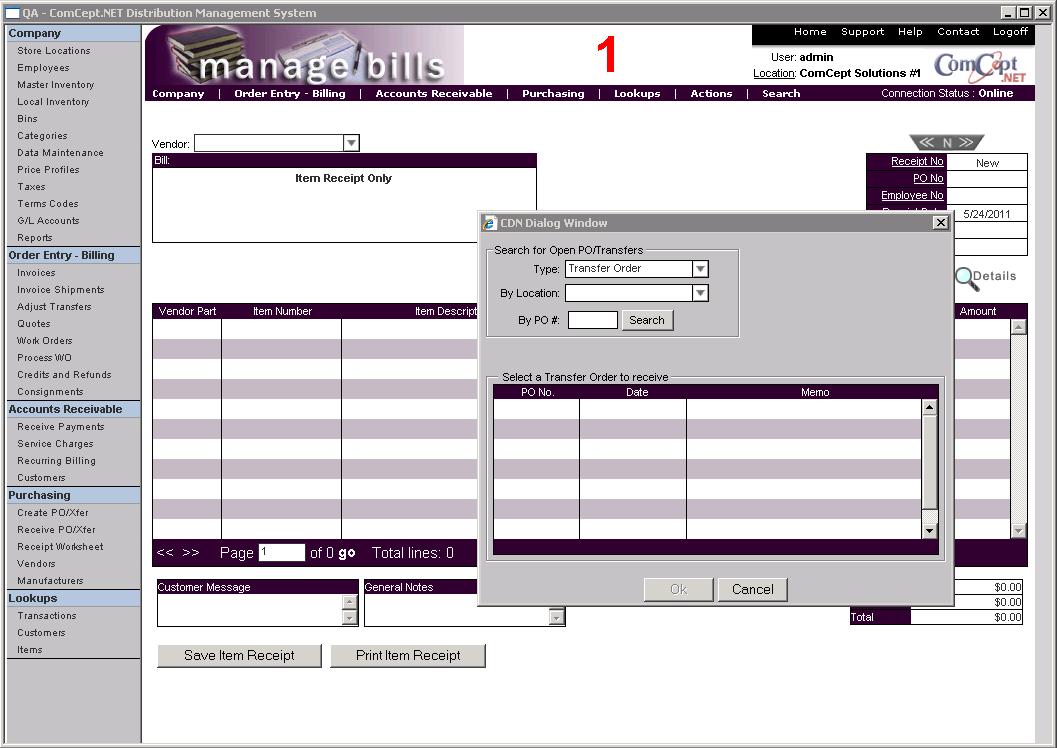Viewport: 1057px width, 748px height.
Task: Expand the By Location dropdown
Action: point(700,293)
